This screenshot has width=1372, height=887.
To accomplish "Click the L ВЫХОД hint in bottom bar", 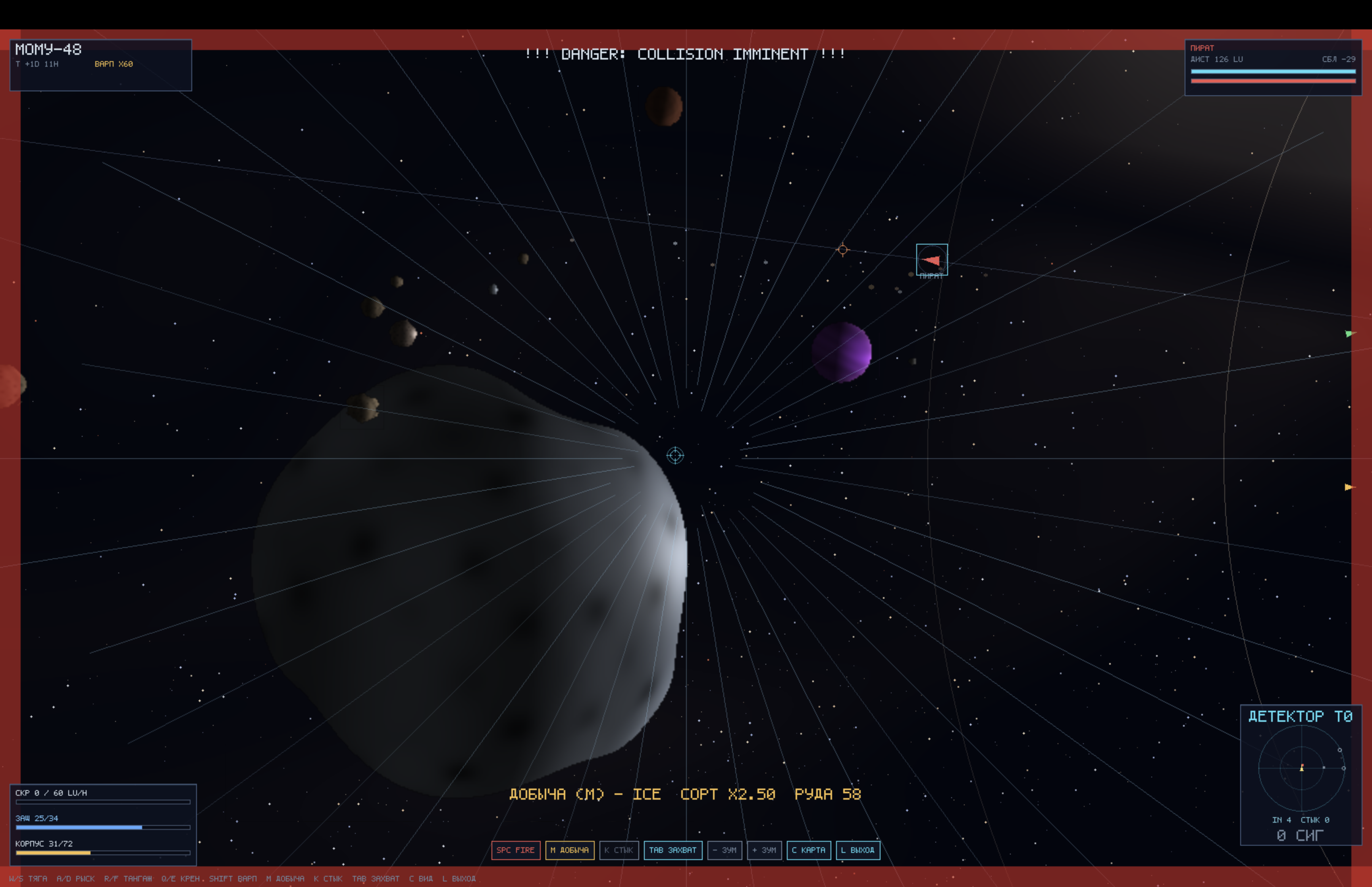I will click(459, 878).
